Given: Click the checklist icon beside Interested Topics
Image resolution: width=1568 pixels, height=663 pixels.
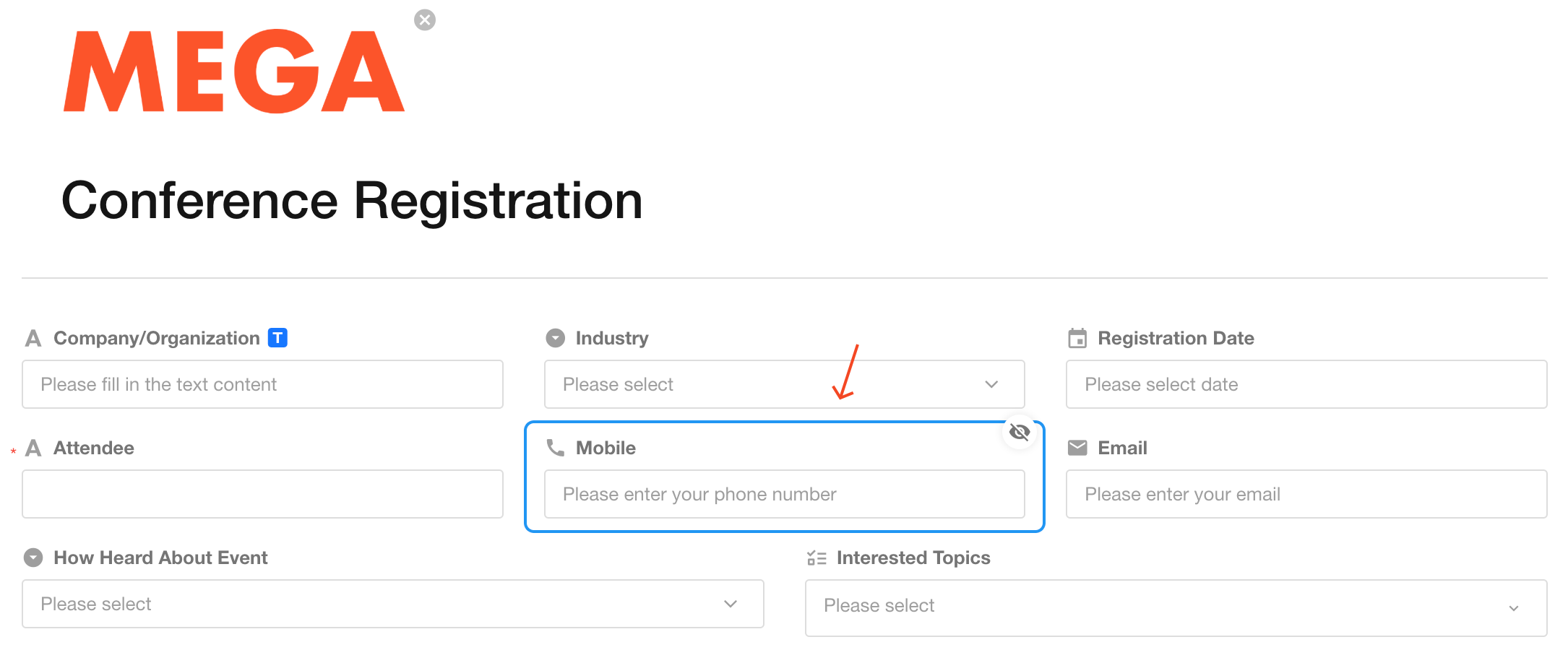Looking at the screenshot, I should [817, 558].
